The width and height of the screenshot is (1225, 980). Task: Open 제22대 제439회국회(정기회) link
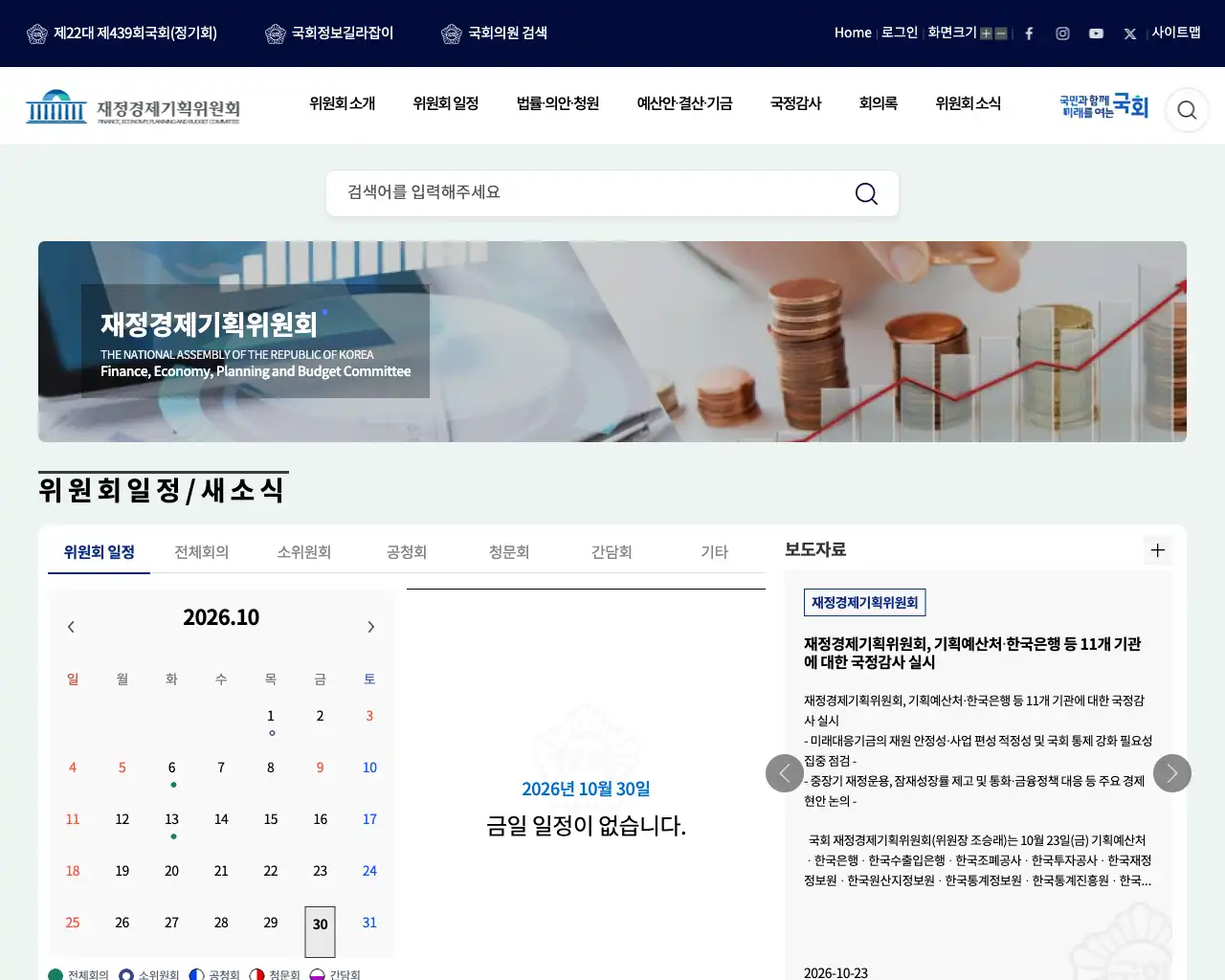(136, 33)
